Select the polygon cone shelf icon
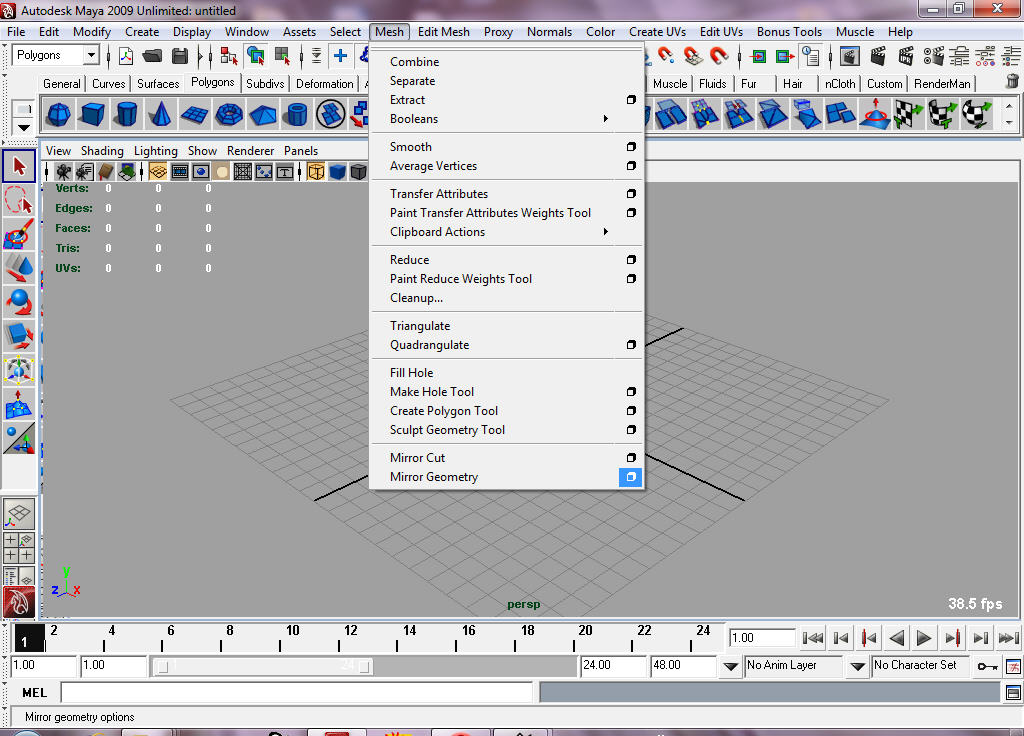The image size is (1024, 736). tap(160, 114)
